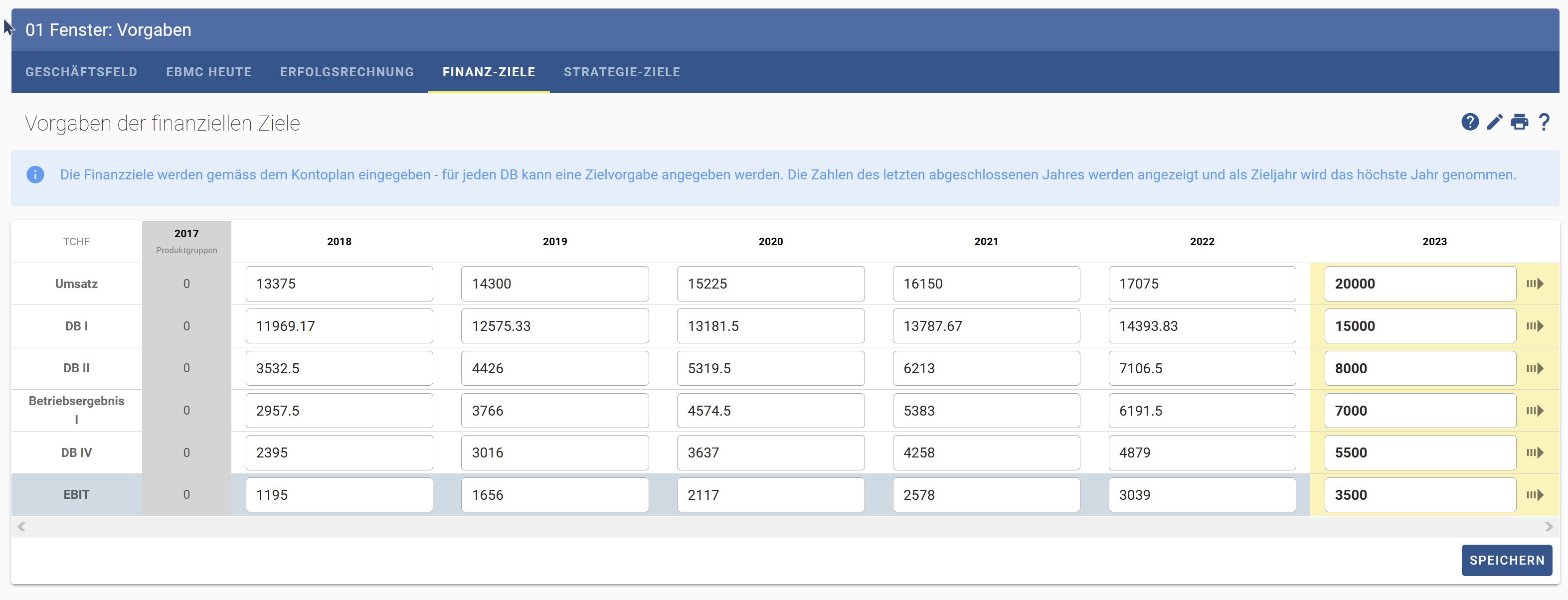This screenshot has height=600, width=1568.
Task: Click the DB II 2020 field 5319.5
Action: [x=771, y=369]
